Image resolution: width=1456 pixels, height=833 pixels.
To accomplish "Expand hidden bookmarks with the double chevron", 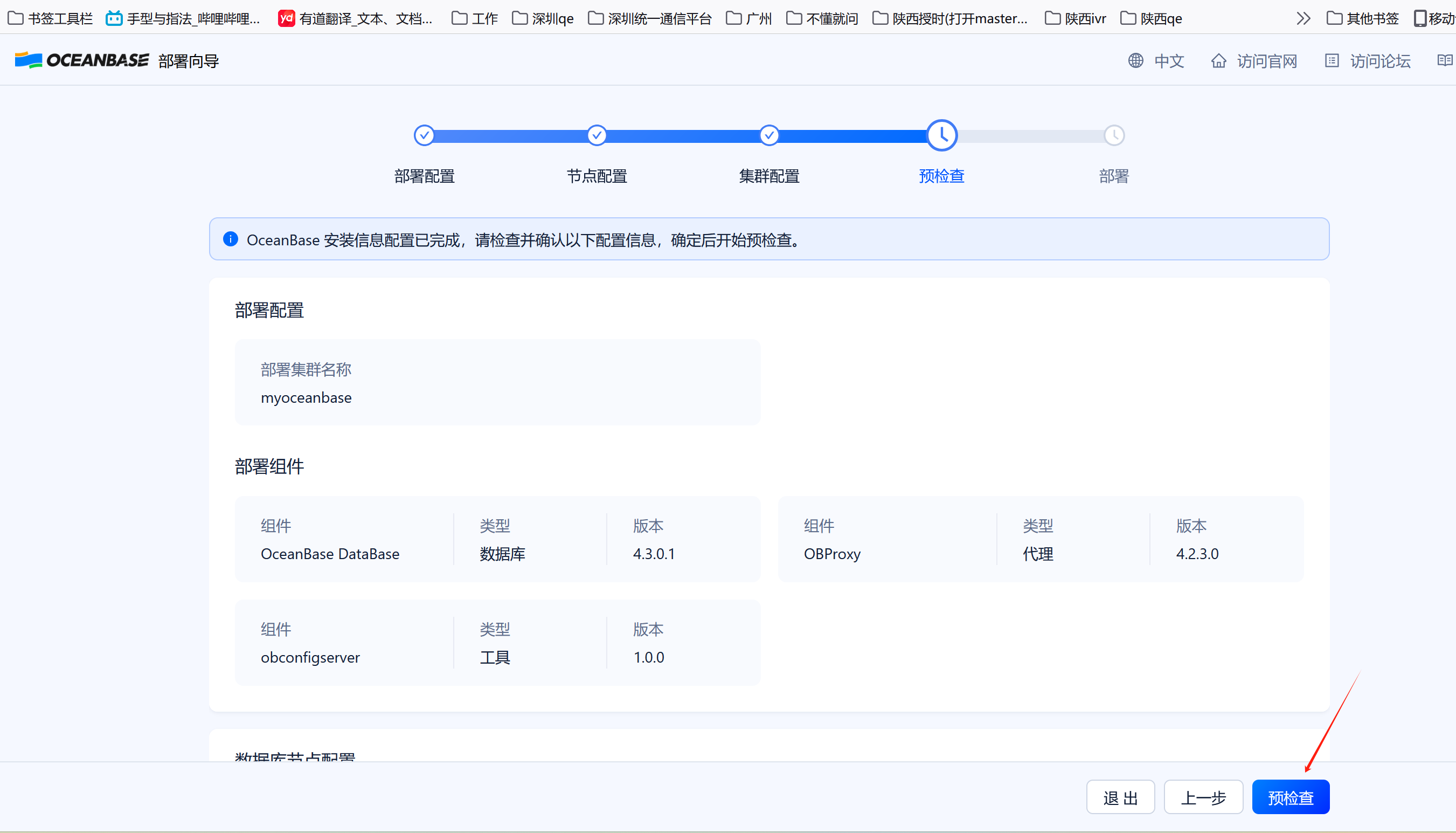I will (x=1303, y=18).
